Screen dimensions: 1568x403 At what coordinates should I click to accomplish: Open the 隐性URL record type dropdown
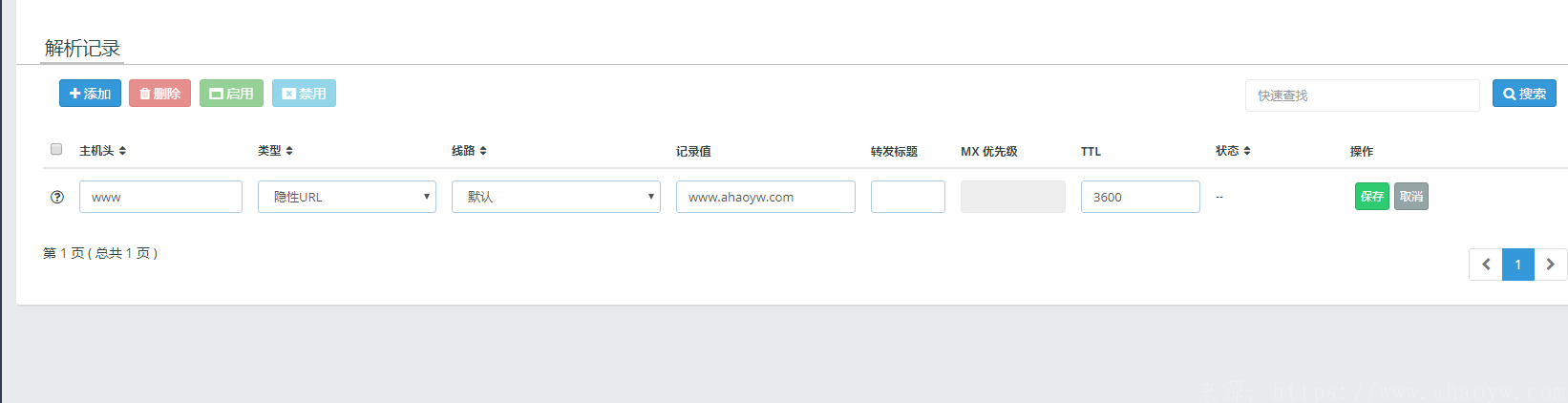click(x=347, y=197)
